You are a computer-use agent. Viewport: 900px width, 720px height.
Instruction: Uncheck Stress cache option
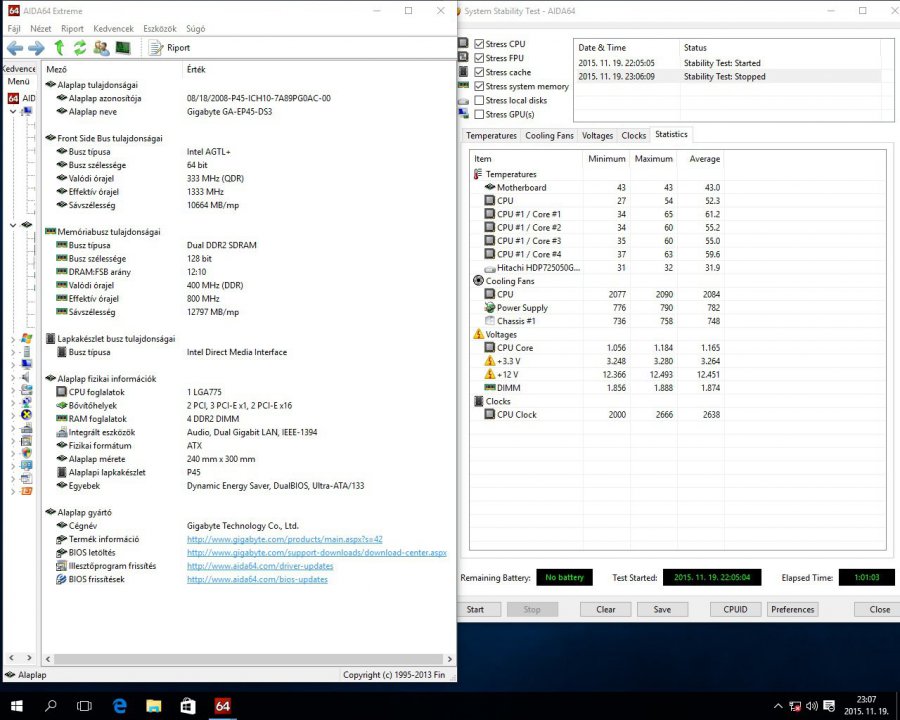pos(479,72)
